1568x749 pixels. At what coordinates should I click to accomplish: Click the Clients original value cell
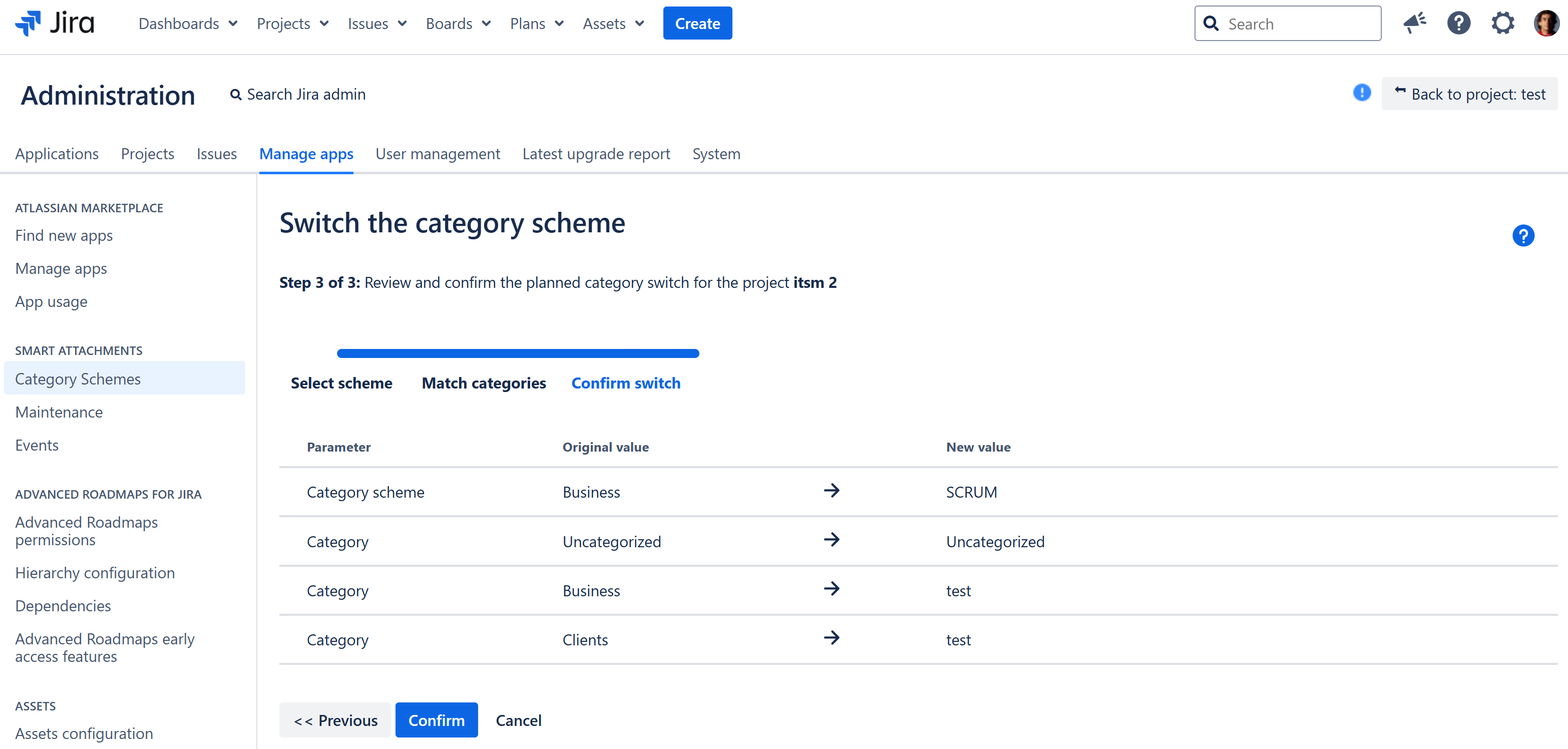click(x=585, y=640)
